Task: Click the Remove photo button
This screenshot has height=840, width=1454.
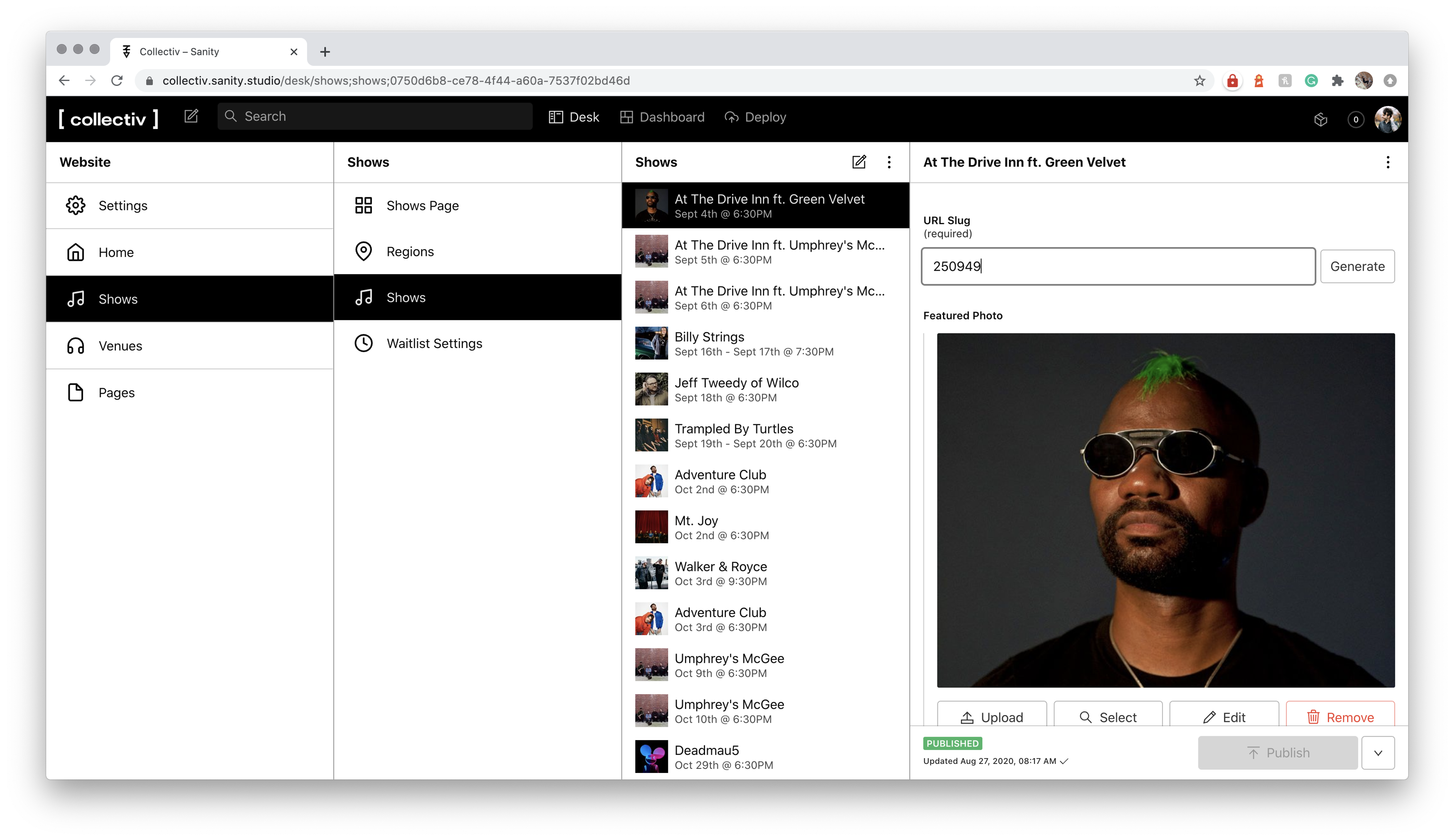Action: click(x=1340, y=717)
